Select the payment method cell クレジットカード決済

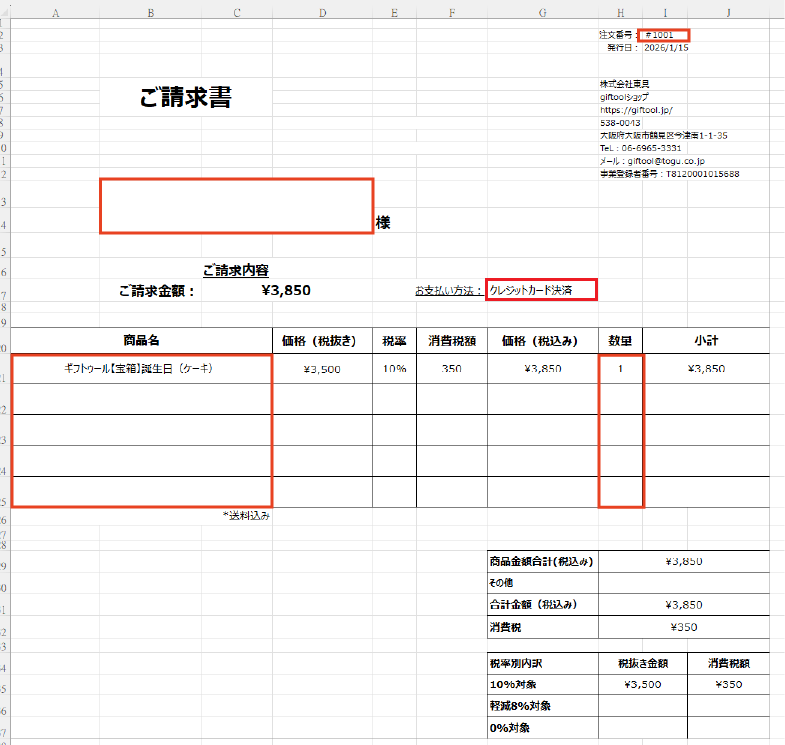(x=540, y=290)
